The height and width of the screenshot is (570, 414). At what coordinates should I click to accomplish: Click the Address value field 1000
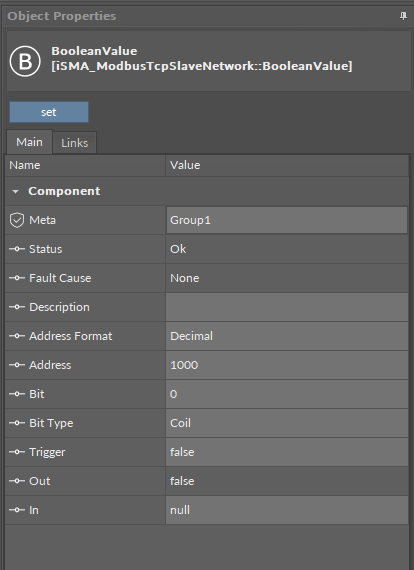[x=287, y=365]
